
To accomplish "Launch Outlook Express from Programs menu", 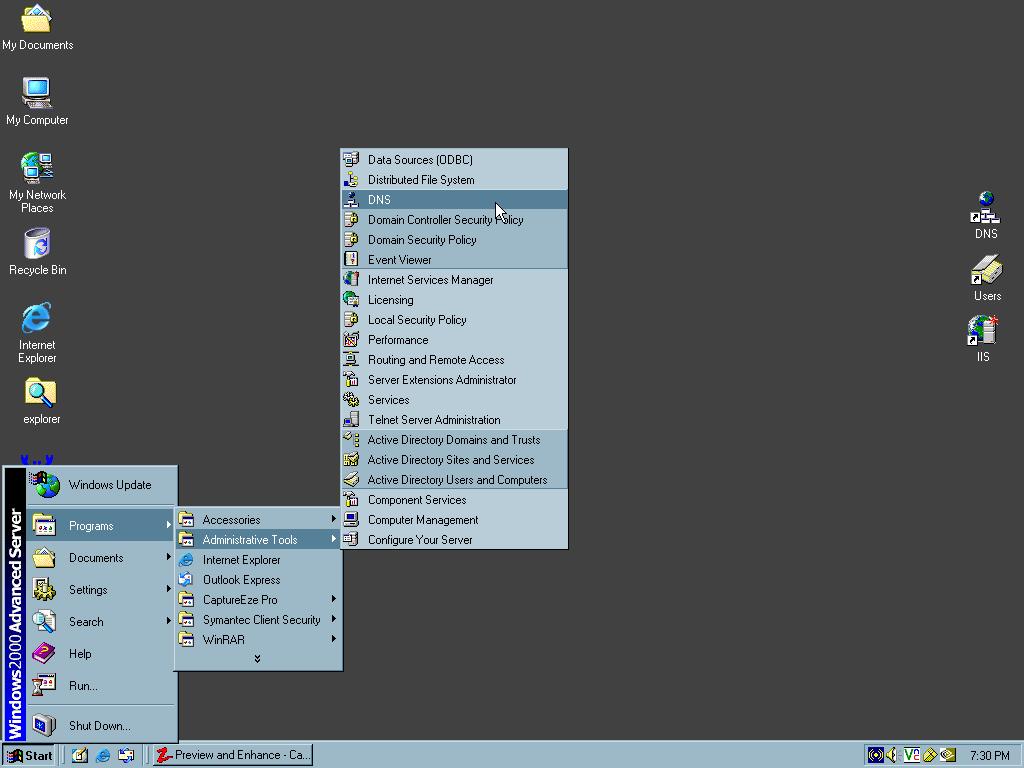I will pos(258,579).
